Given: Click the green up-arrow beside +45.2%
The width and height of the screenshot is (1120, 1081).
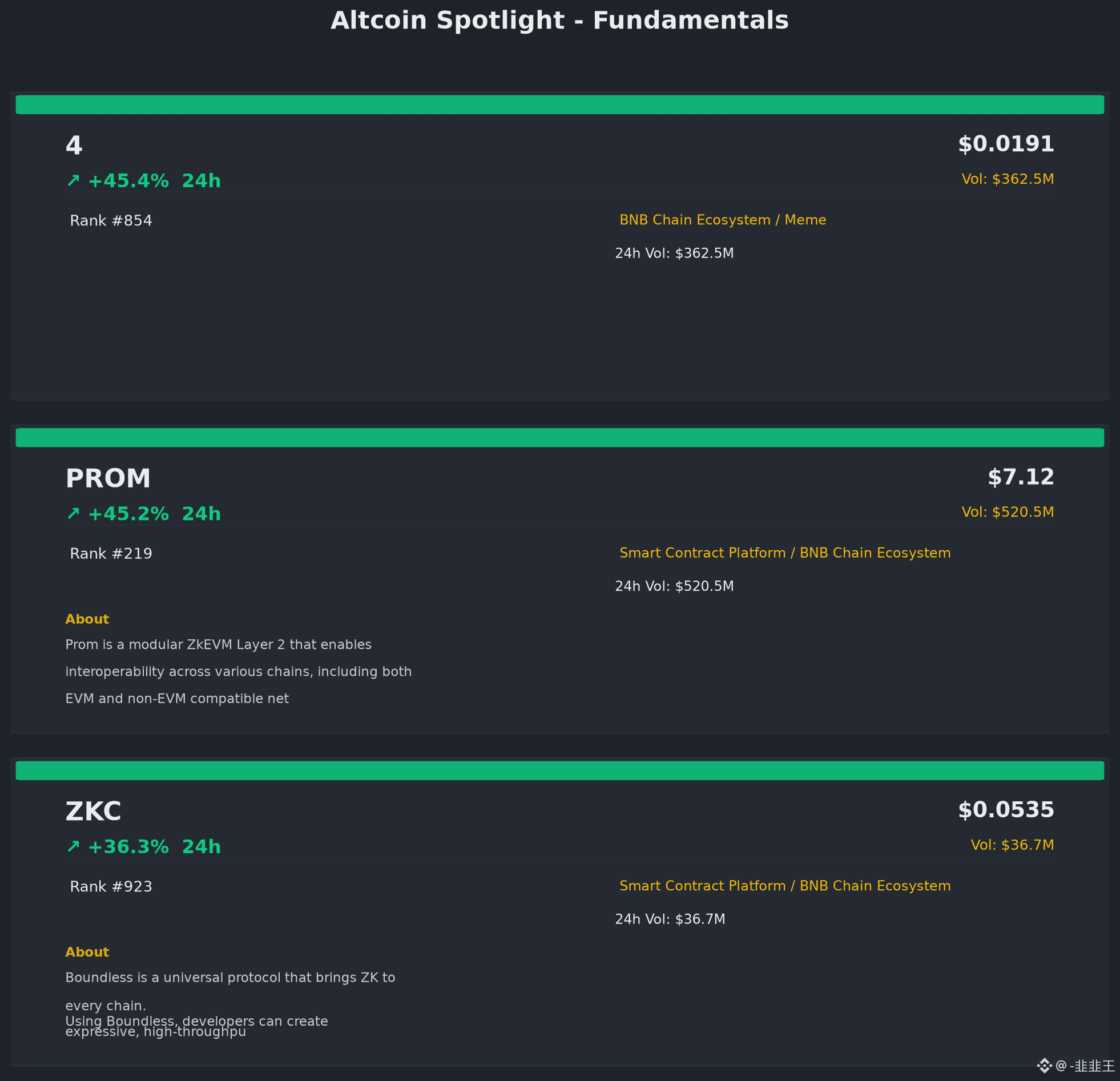Looking at the screenshot, I should coord(73,514).
